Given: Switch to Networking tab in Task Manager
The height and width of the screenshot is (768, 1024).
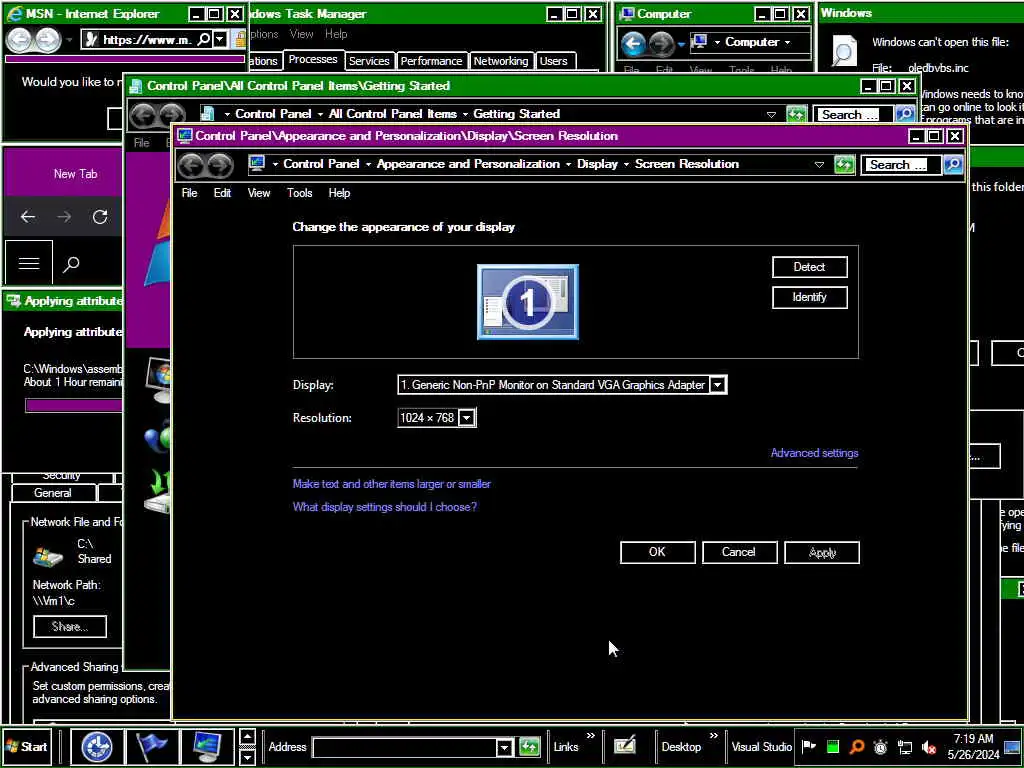Looking at the screenshot, I should tap(501, 61).
